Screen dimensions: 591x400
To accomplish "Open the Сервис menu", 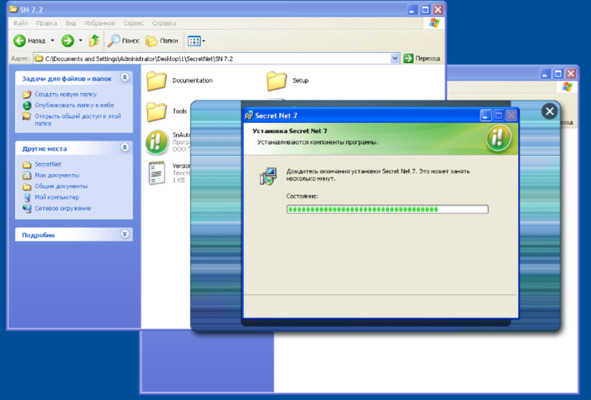I will click(133, 23).
